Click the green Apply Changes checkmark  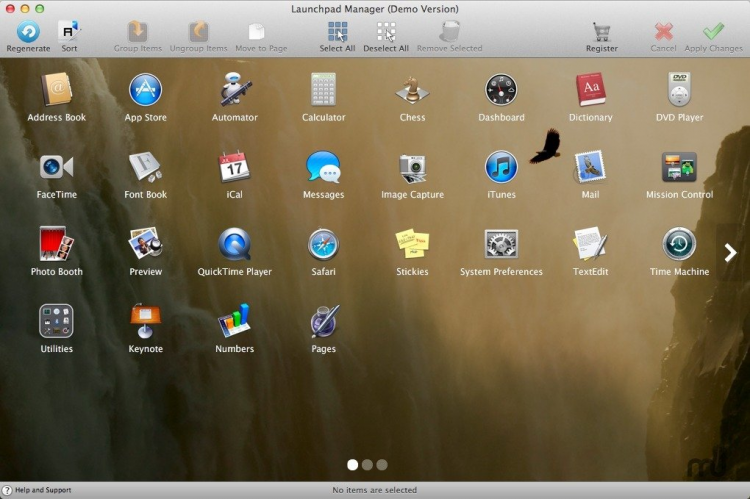pyautogui.click(x=713, y=32)
